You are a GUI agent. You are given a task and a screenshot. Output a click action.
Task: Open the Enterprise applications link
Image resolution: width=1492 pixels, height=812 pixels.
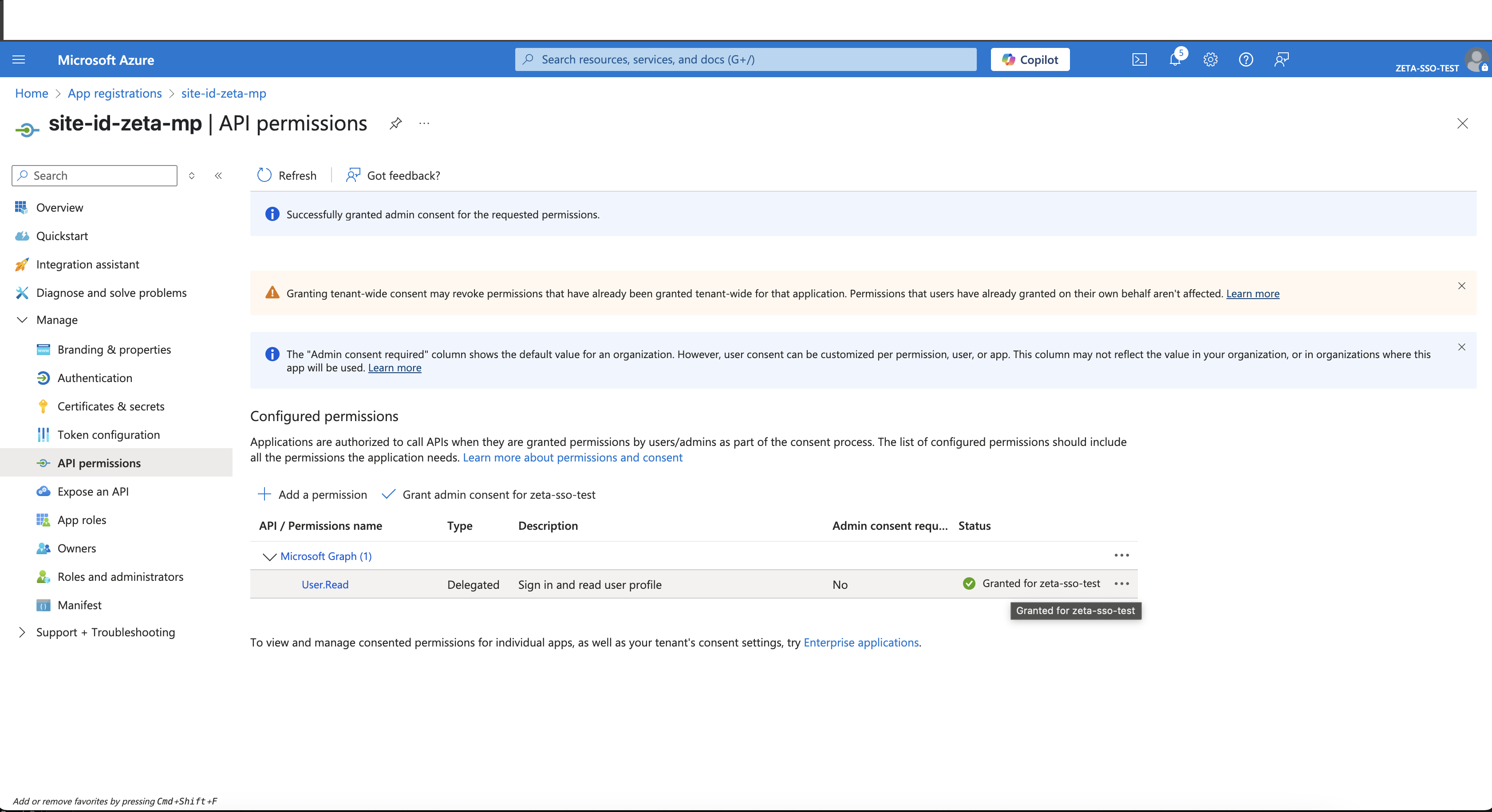860,643
